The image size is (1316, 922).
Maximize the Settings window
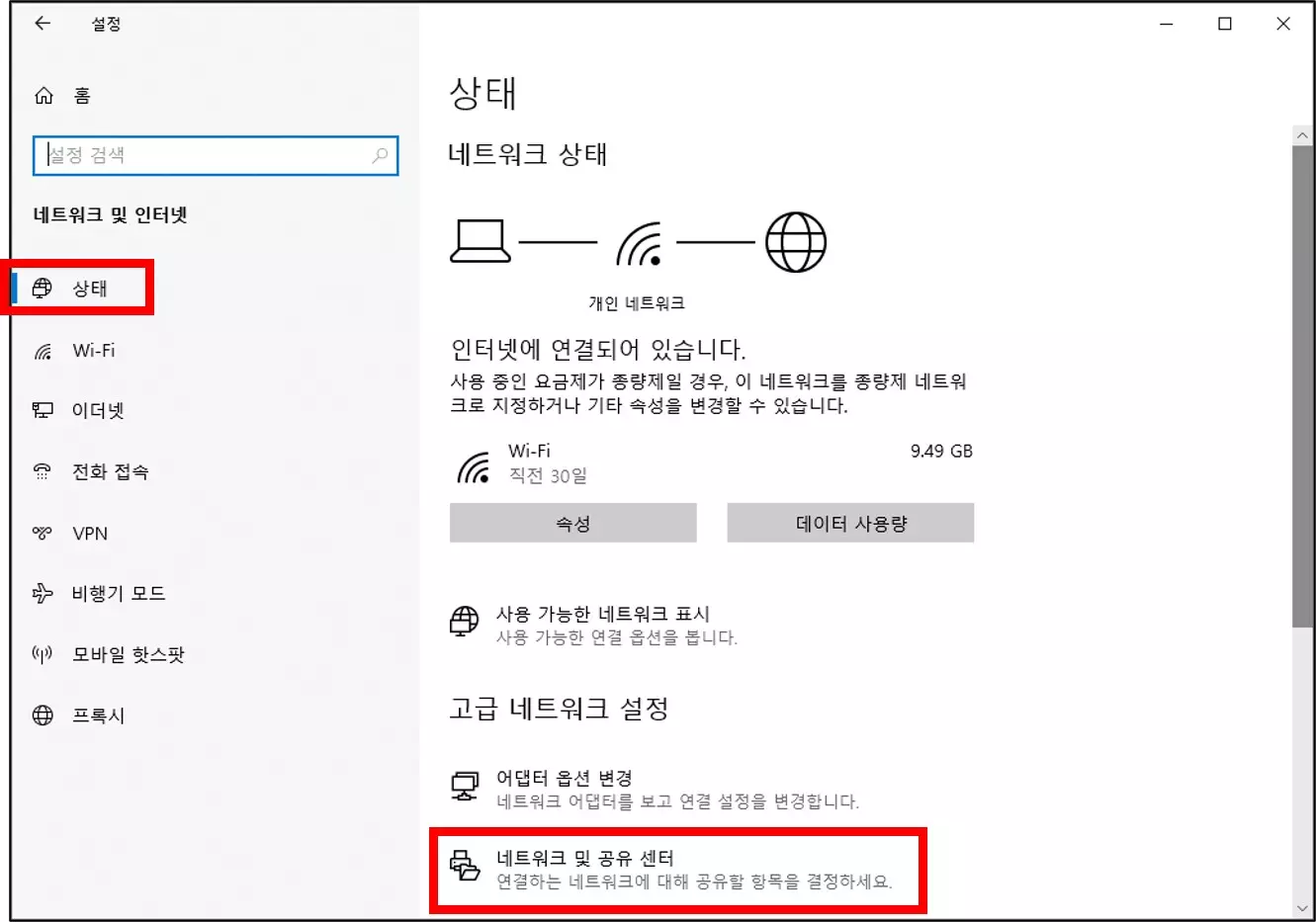coord(1225,24)
